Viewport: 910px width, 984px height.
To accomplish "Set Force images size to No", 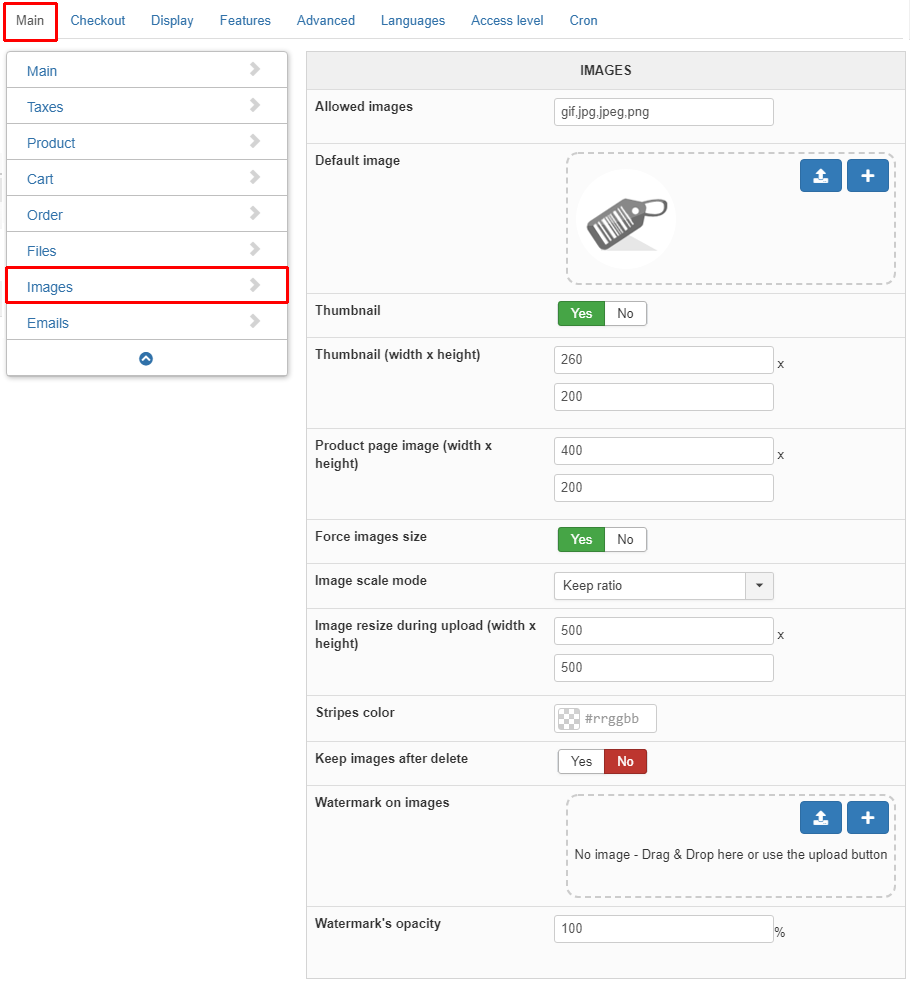I will (x=625, y=540).
